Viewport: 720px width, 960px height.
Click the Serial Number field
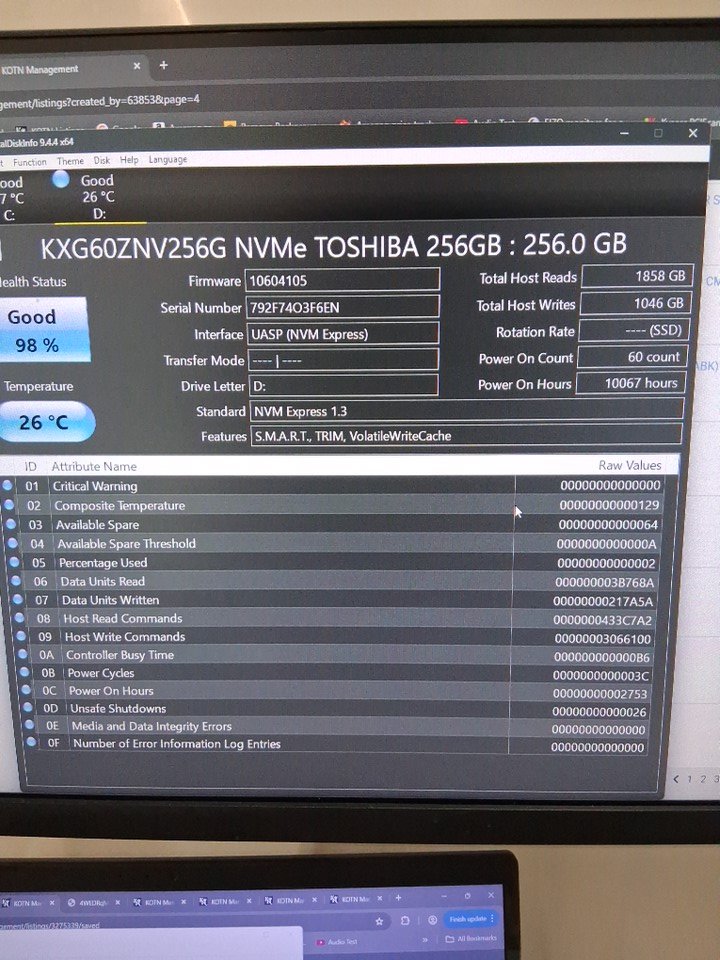pyautogui.click(x=342, y=307)
